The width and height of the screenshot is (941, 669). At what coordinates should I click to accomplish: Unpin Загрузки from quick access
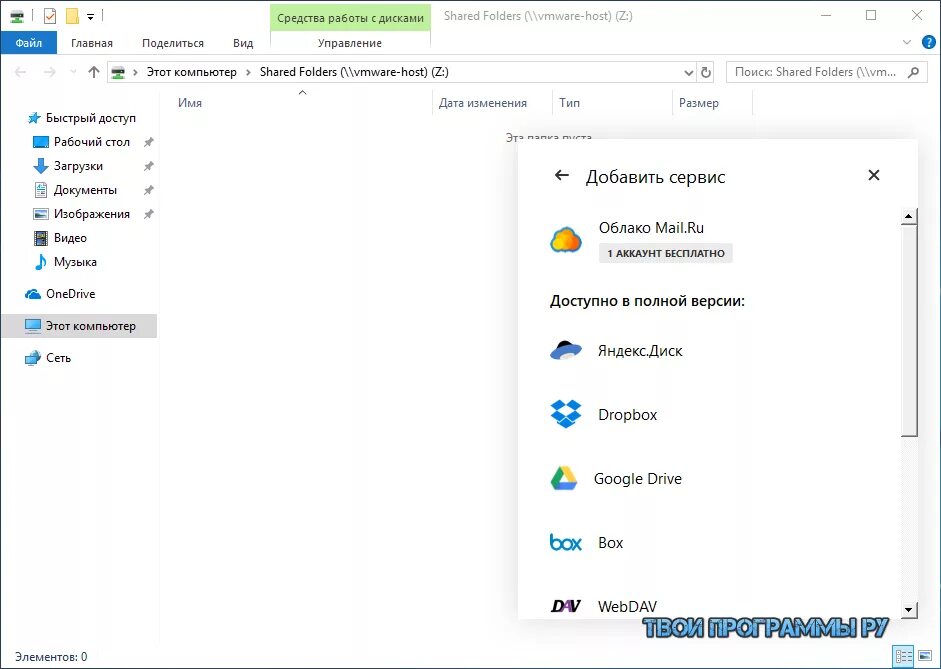(x=148, y=166)
